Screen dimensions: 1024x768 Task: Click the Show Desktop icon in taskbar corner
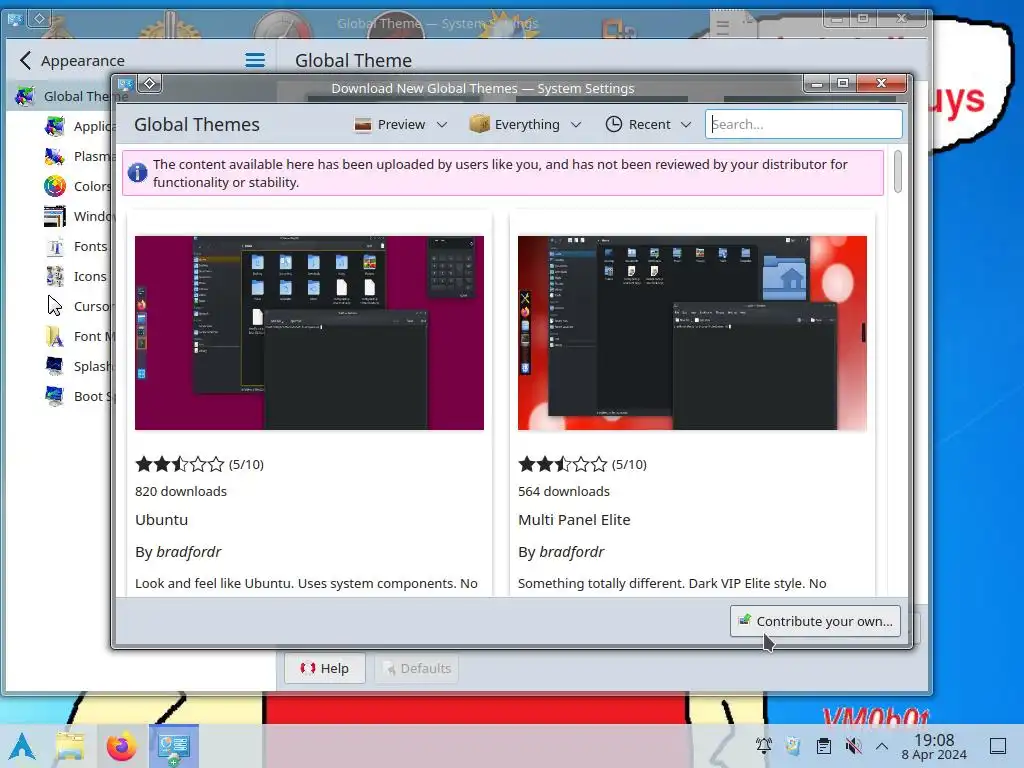[998, 745]
